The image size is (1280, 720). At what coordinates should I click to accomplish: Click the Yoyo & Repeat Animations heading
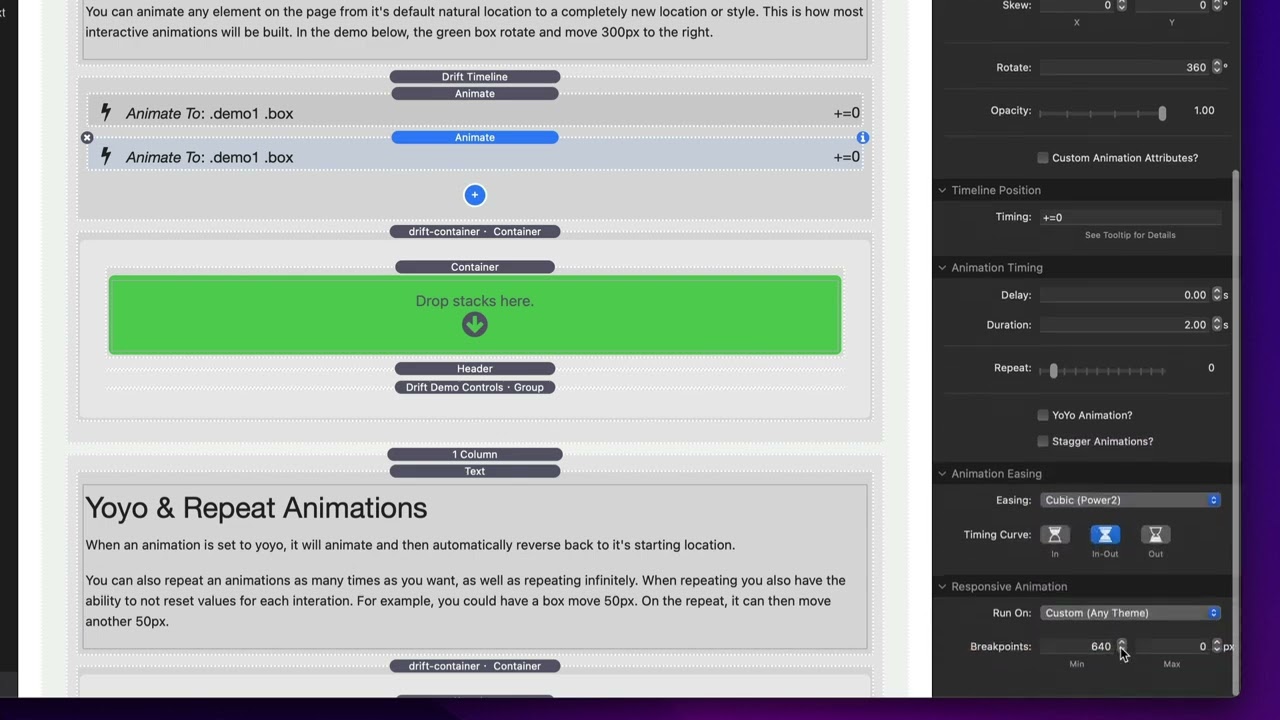pos(256,508)
